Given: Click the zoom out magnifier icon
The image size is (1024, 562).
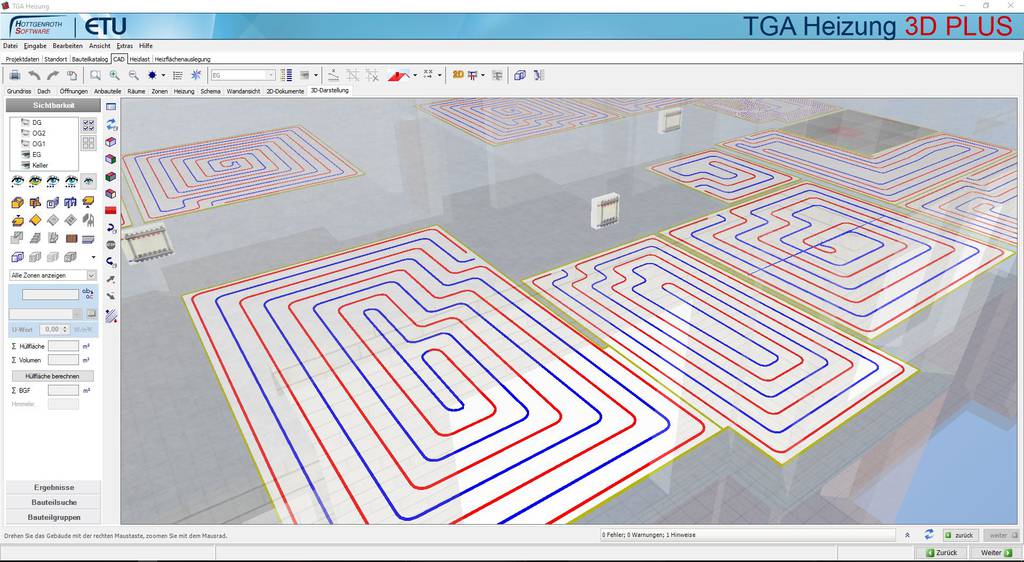Looking at the screenshot, I should coord(134,75).
